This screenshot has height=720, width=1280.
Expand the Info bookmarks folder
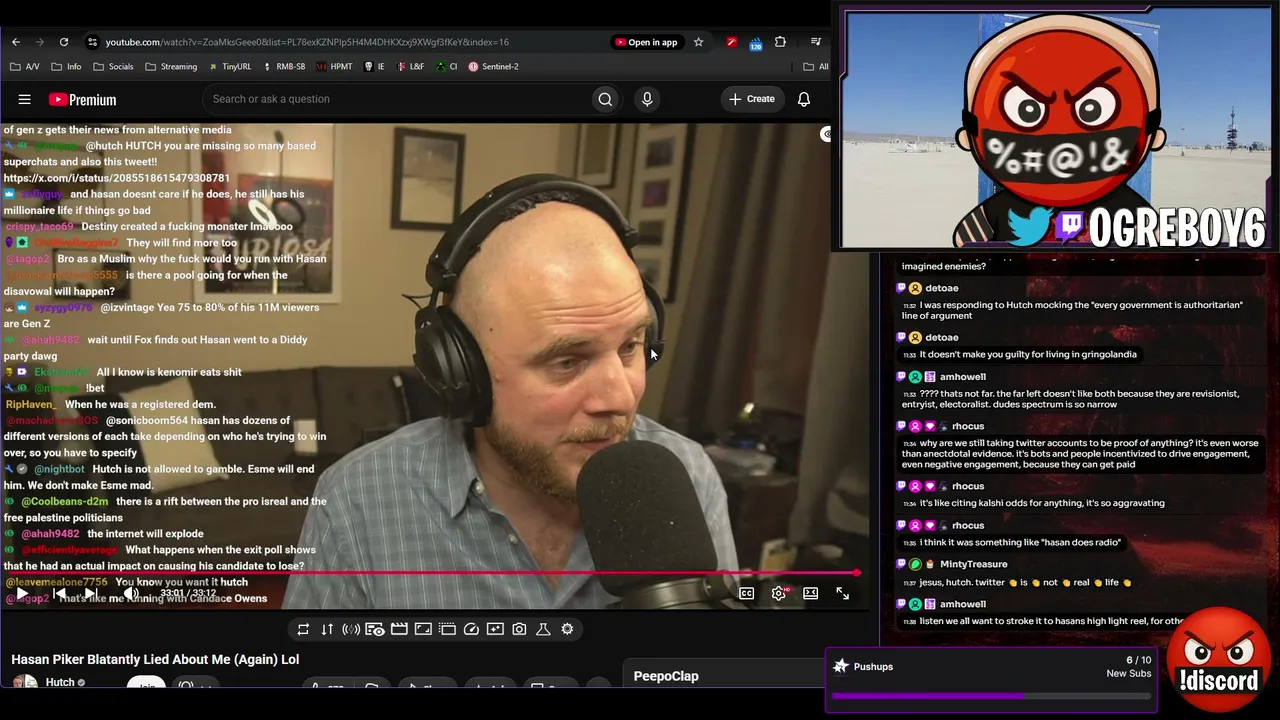[x=66, y=67]
